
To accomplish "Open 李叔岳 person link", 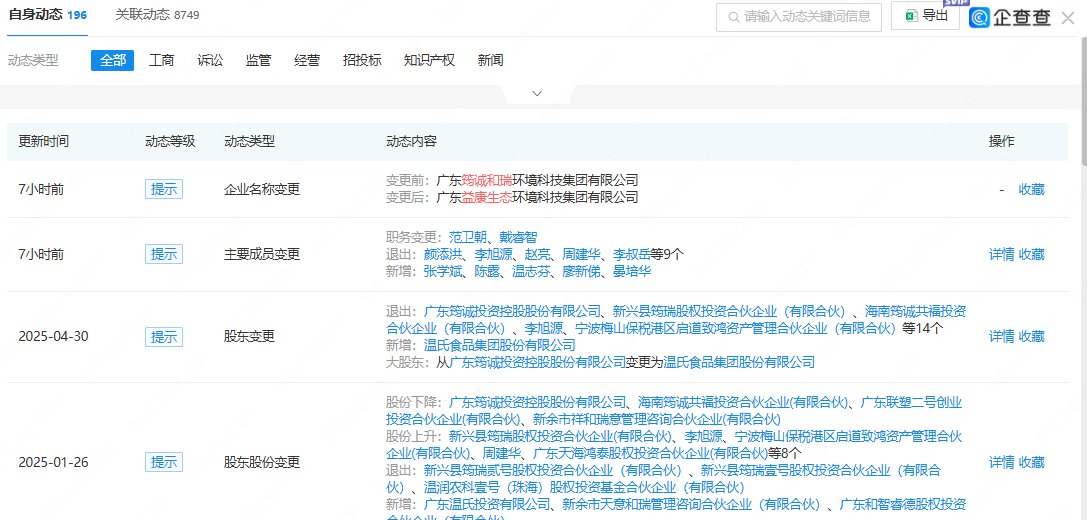I will pos(632,254).
